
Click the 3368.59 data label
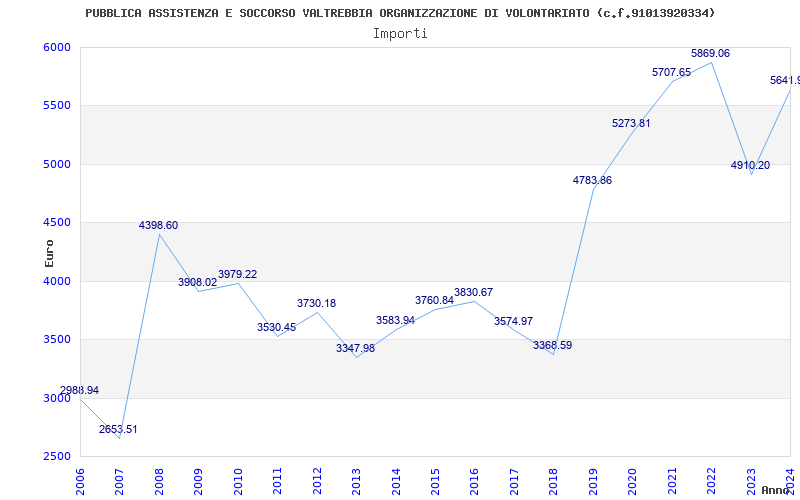coord(553,345)
